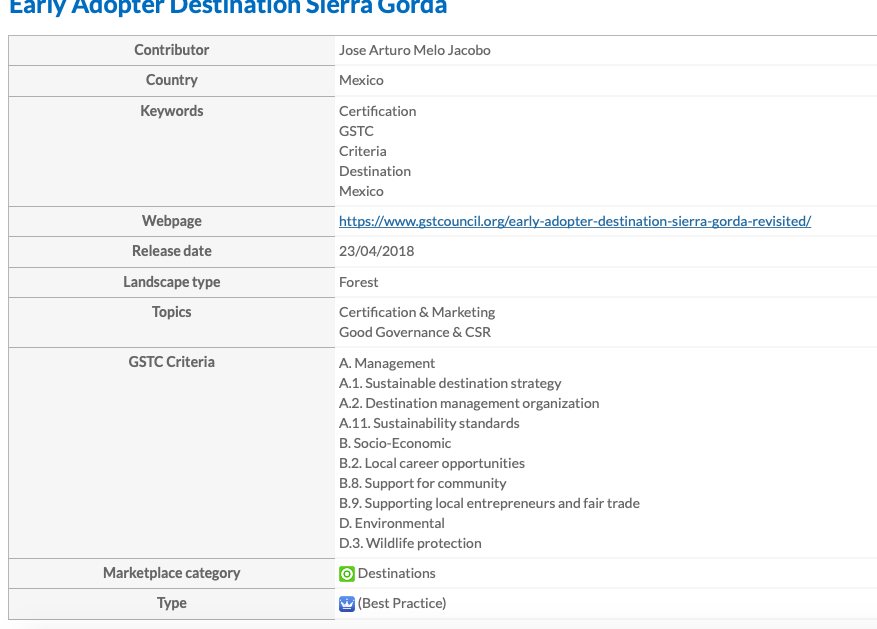Click the keyword Destination

coord(375,171)
